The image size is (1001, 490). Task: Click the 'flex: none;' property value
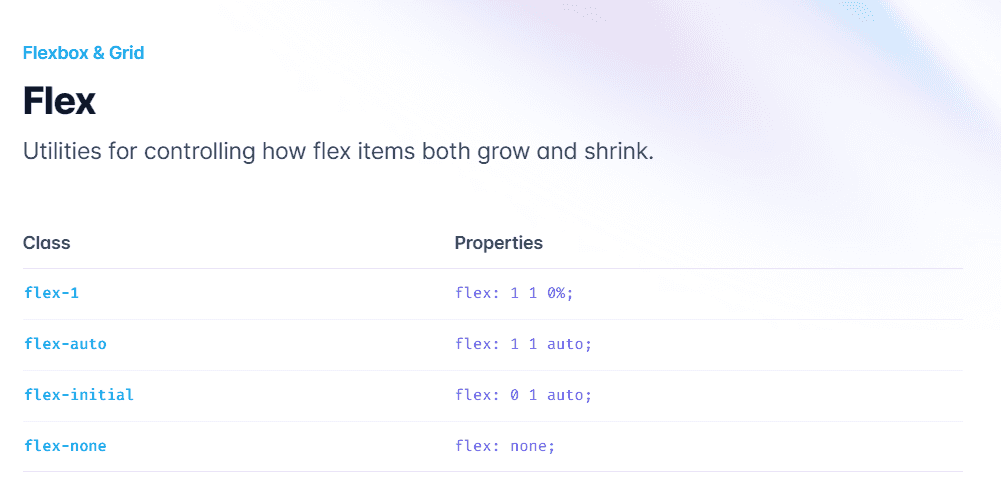tap(504, 446)
